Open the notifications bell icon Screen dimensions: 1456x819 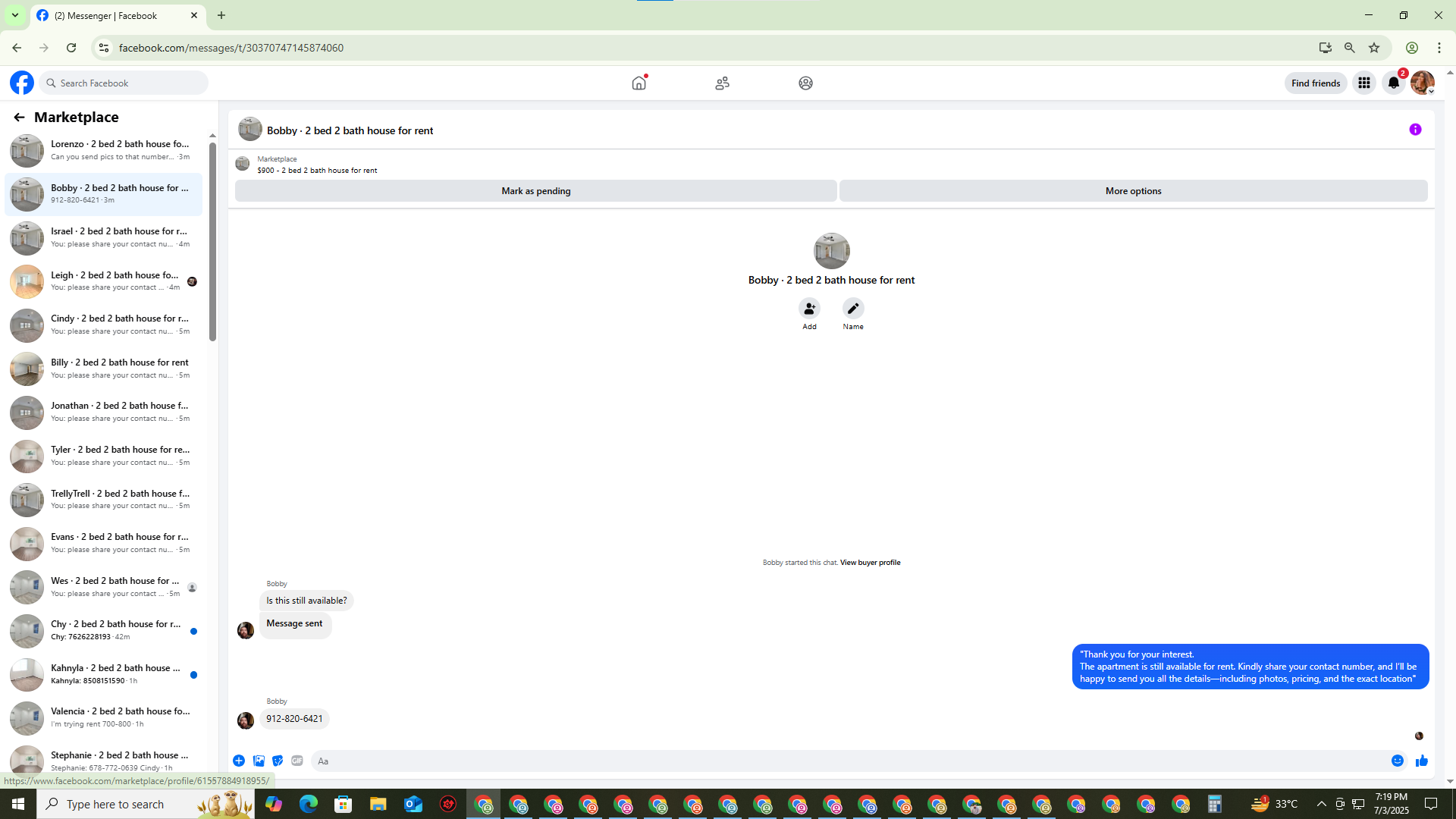[x=1393, y=83]
